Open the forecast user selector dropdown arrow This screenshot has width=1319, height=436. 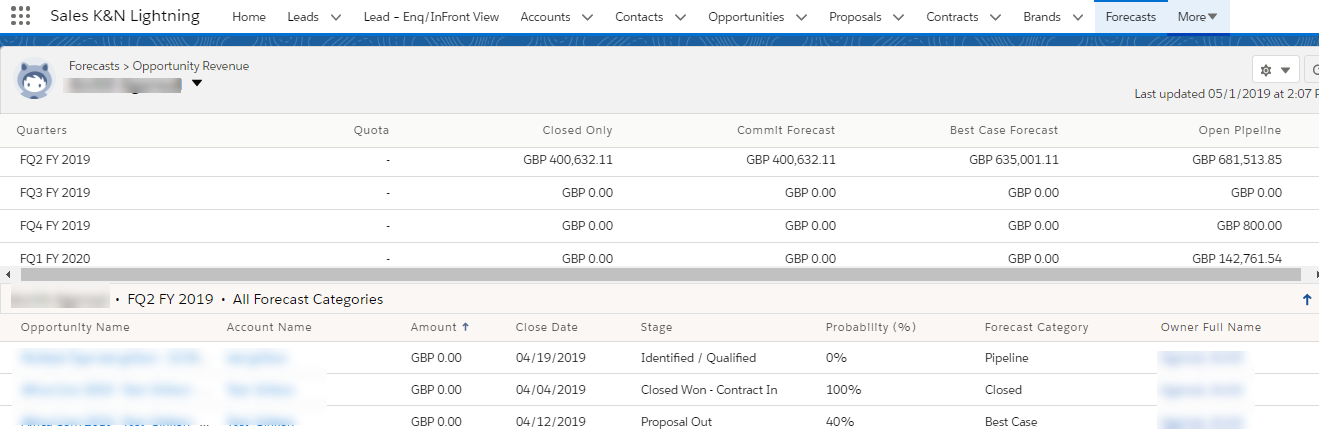coord(197,84)
